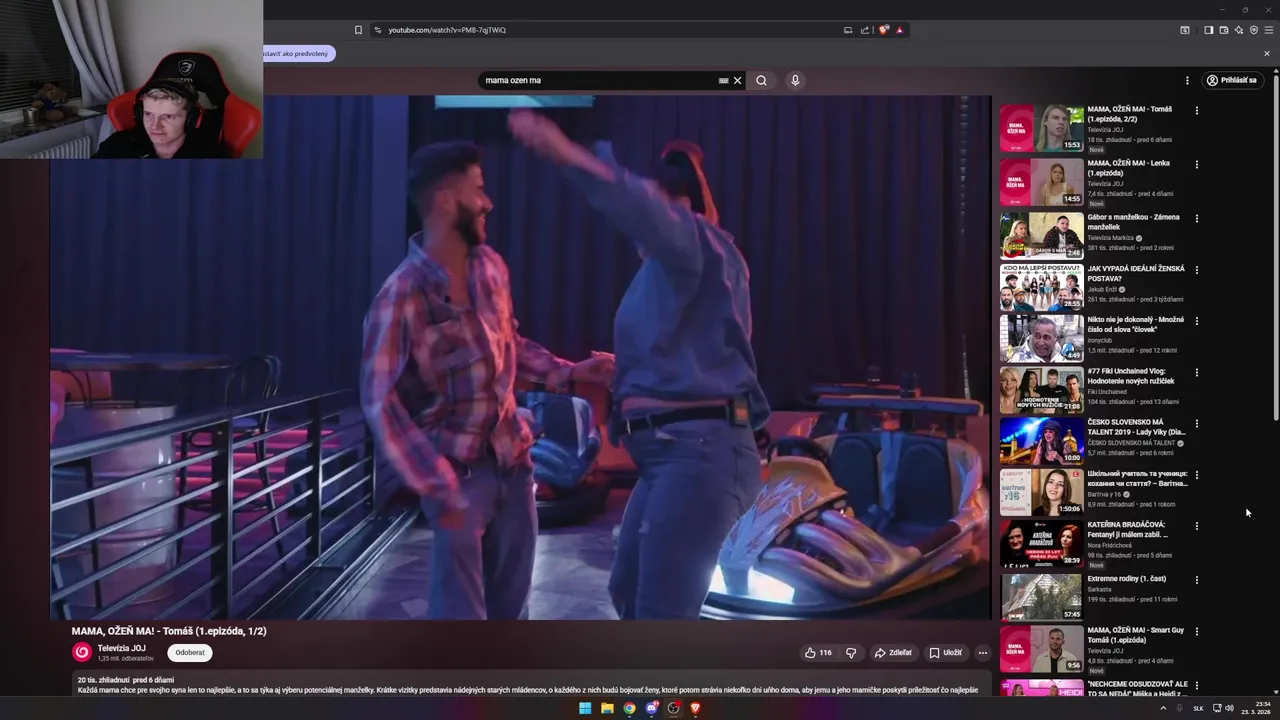Start voice search with microphone icon
The width and height of the screenshot is (1280, 720).
click(795, 80)
